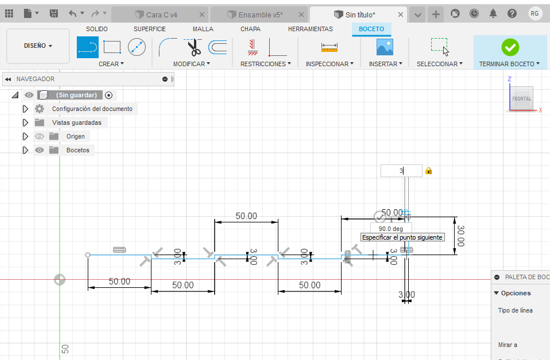Image resolution: width=554 pixels, height=360 pixels.
Task: Open the document tabs list chevron
Action: click(417, 14)
